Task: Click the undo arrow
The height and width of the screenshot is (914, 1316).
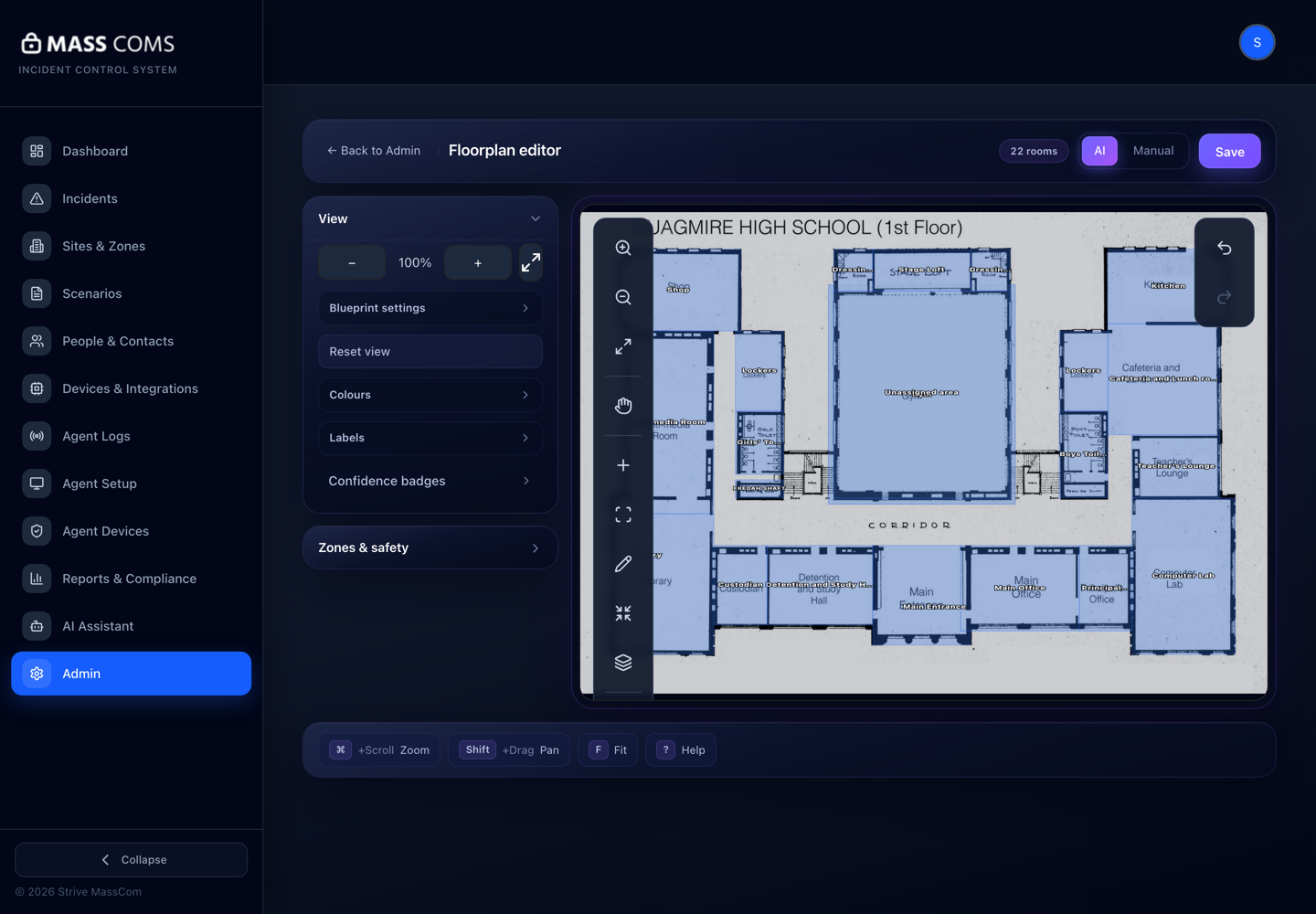Action: [1225, 248]
